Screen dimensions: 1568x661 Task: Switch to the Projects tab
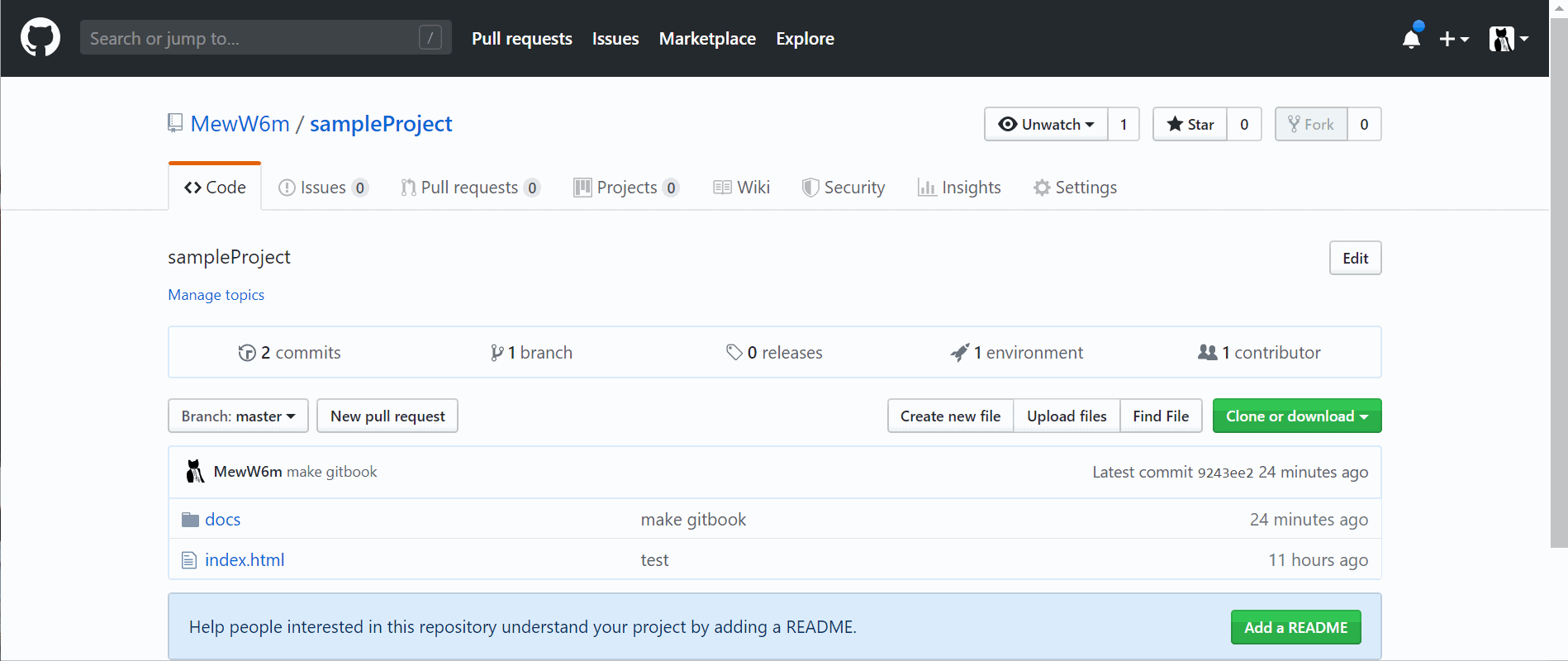626,188
